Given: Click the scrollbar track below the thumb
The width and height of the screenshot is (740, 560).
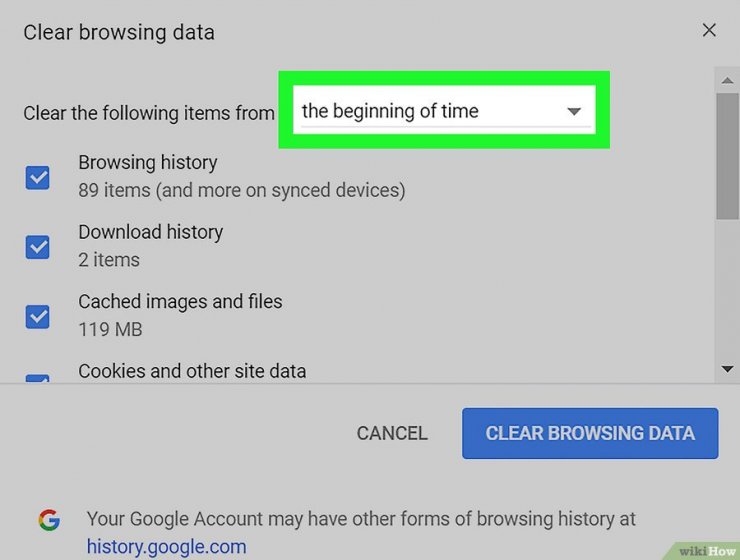Looking at the screenshot, I should 727,288.
